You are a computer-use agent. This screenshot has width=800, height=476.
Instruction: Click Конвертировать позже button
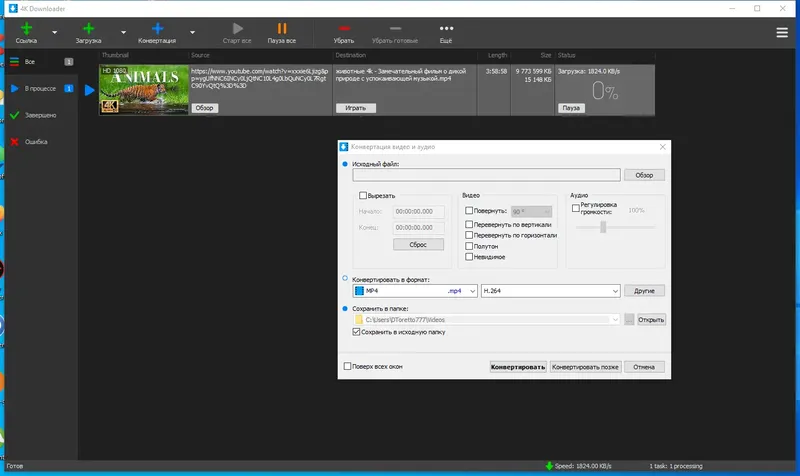(585, 367)
